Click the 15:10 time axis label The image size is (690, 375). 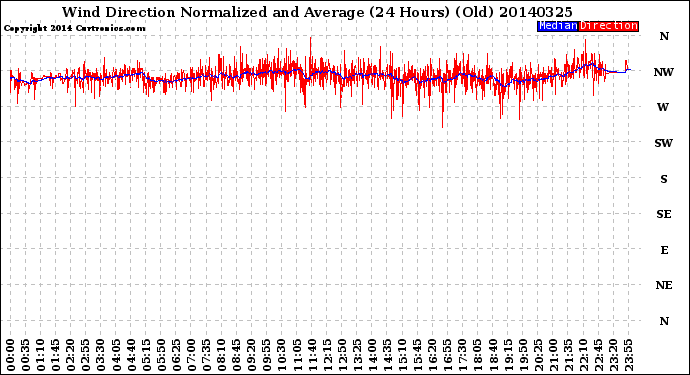coord(402,355)
